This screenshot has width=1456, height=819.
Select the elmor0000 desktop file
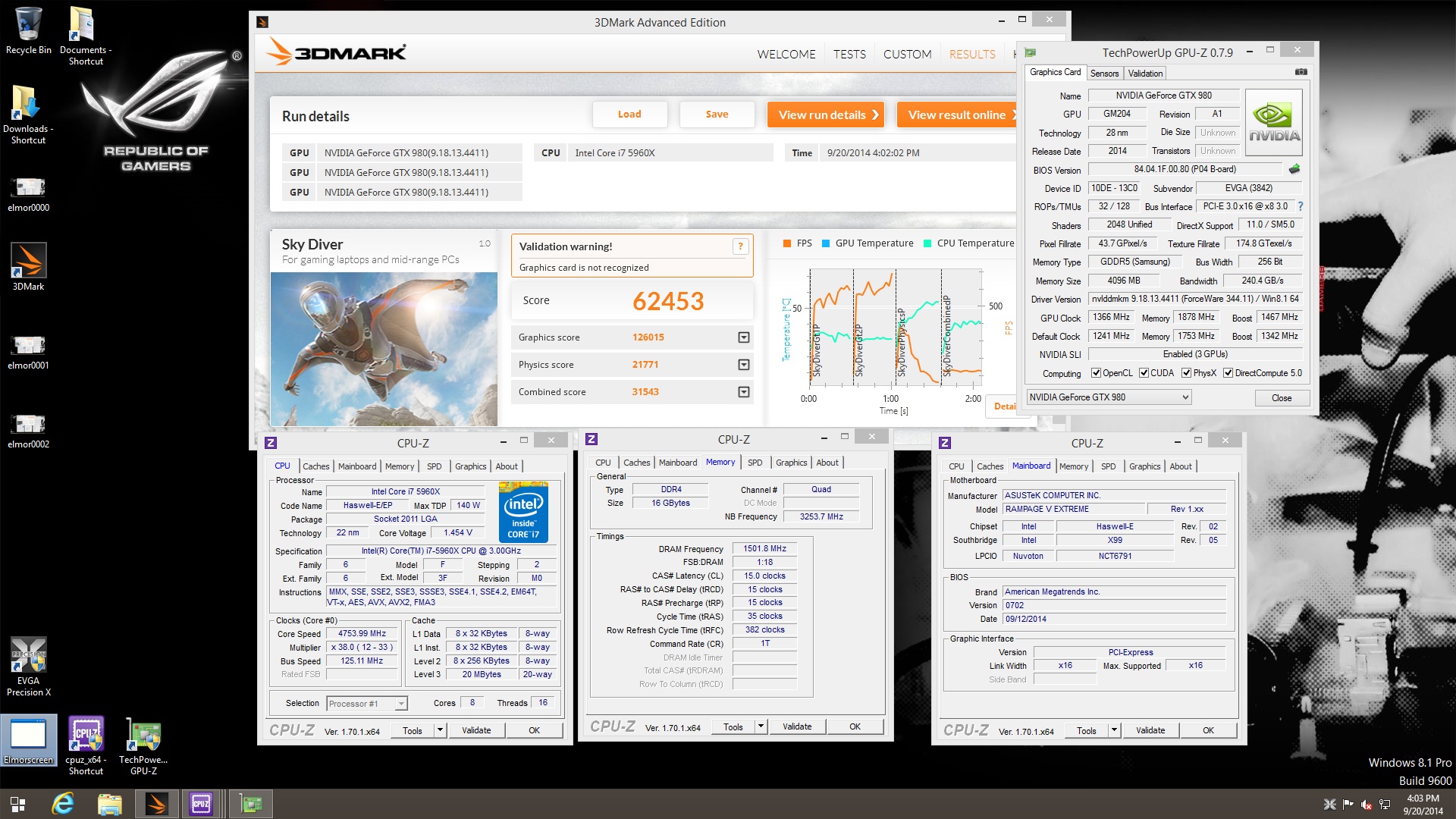[28, 193]
